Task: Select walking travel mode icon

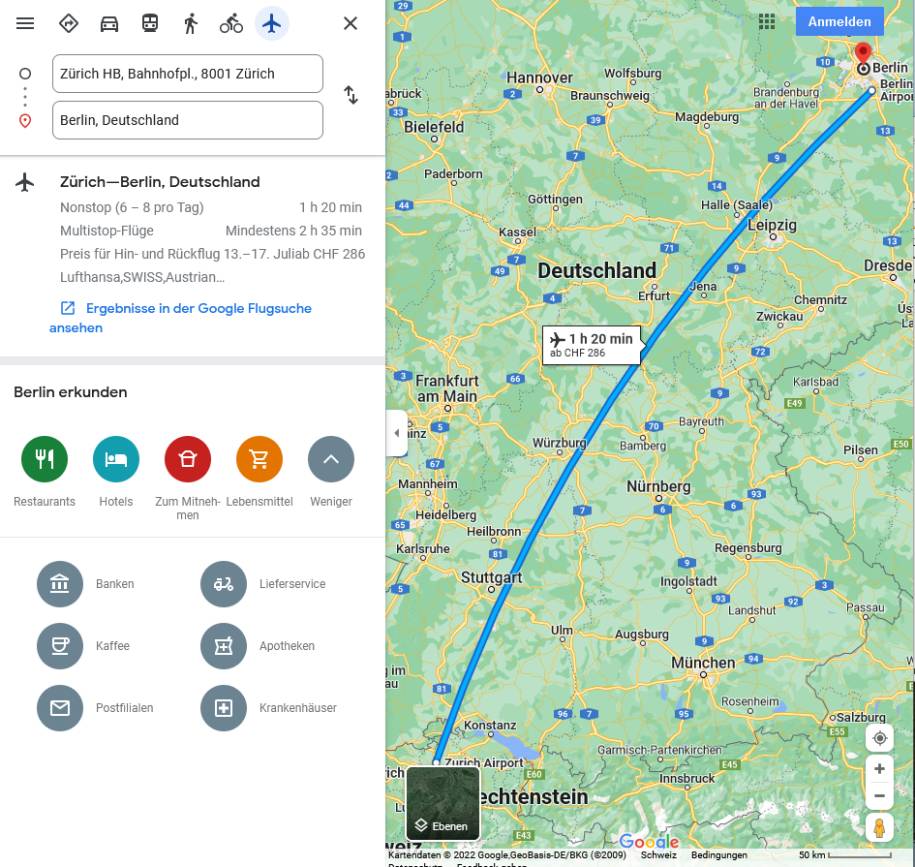Action: click(x=190, y=23)
